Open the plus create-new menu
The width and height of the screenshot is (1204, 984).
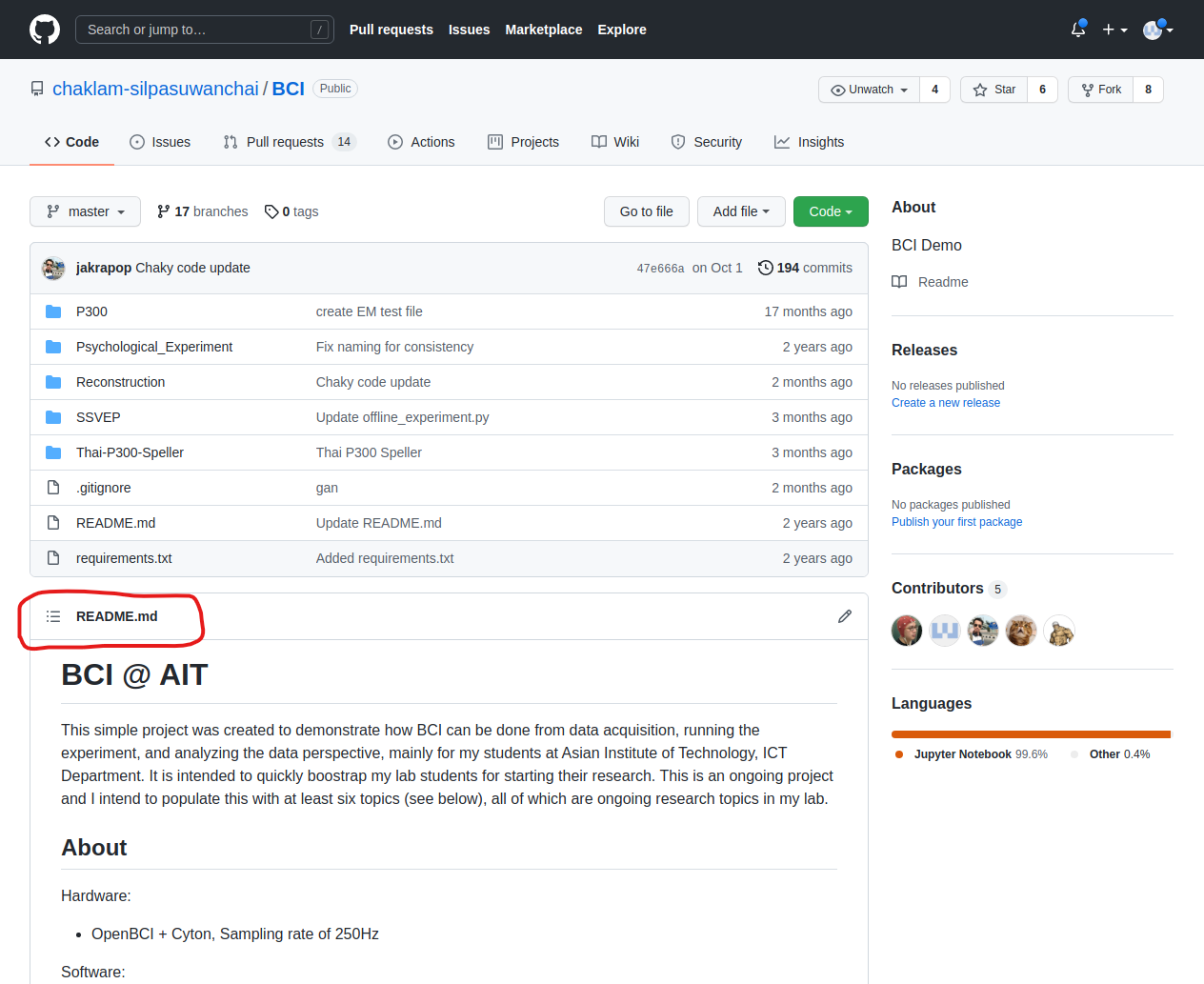point(1114,30)
